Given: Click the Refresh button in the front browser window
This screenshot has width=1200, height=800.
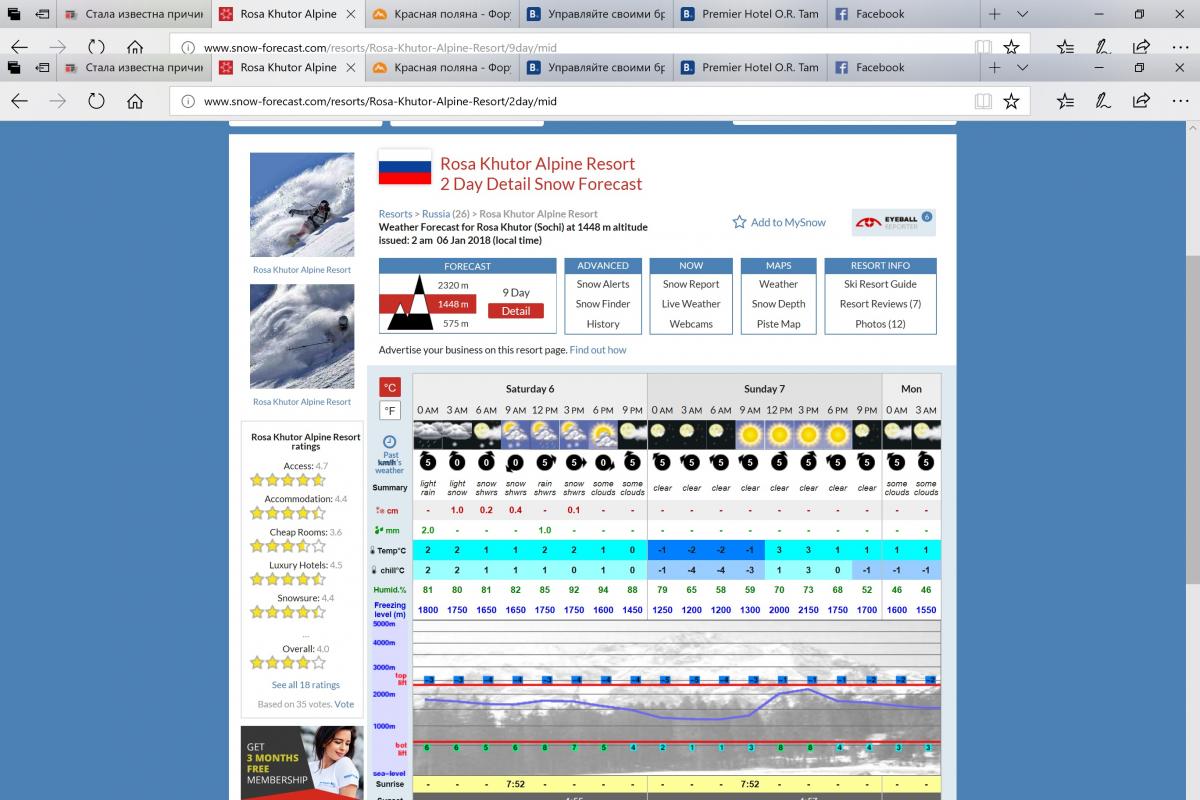Looking at the screenshot, I should tap(96, 101).
